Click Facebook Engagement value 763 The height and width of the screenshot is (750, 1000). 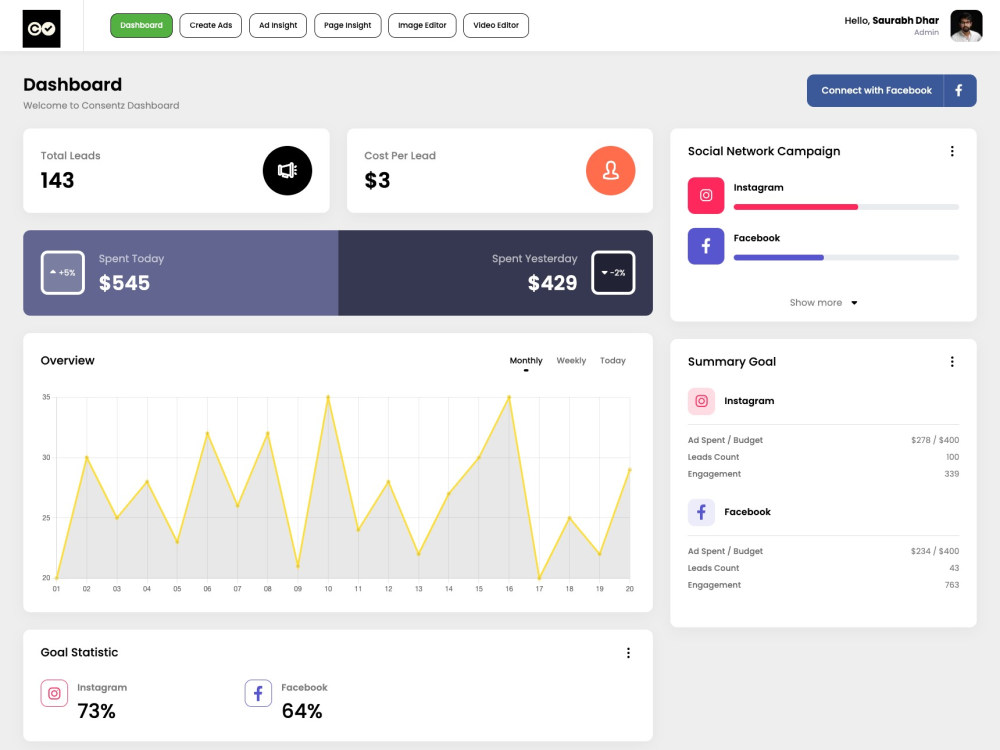pyautogui.click(x=952, y=585)
